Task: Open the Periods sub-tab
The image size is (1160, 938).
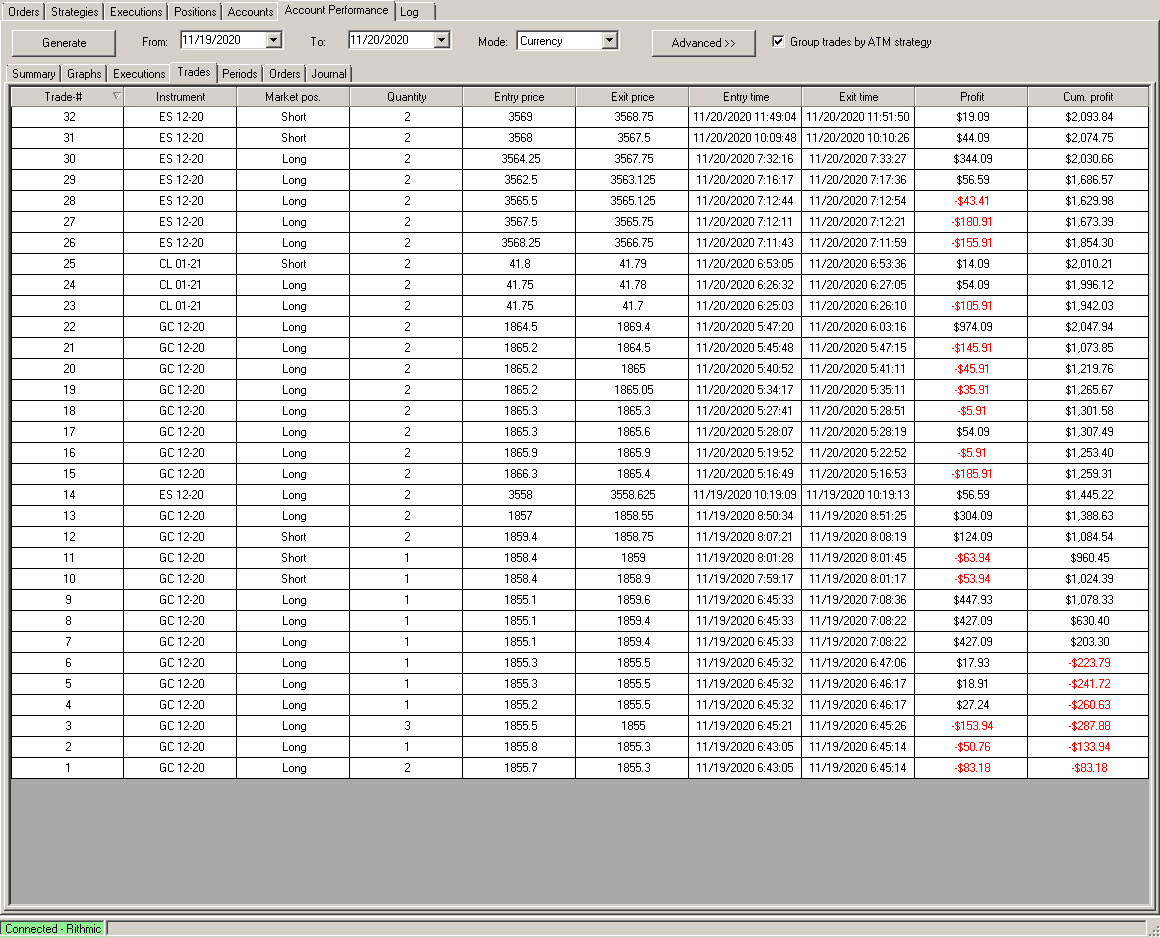Action: point(240,74)
